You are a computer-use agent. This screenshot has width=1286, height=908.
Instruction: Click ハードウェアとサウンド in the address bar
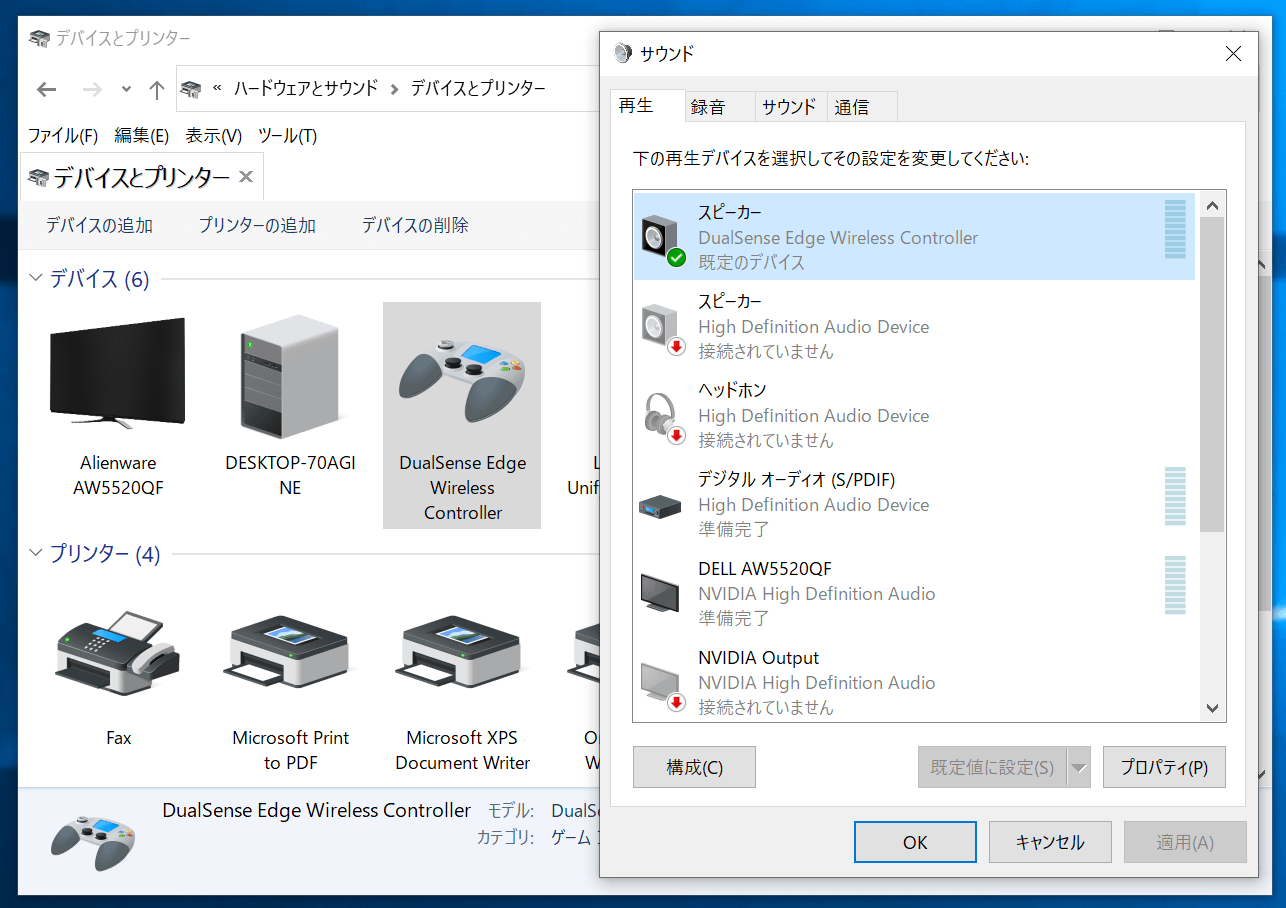tap(306, 88)
